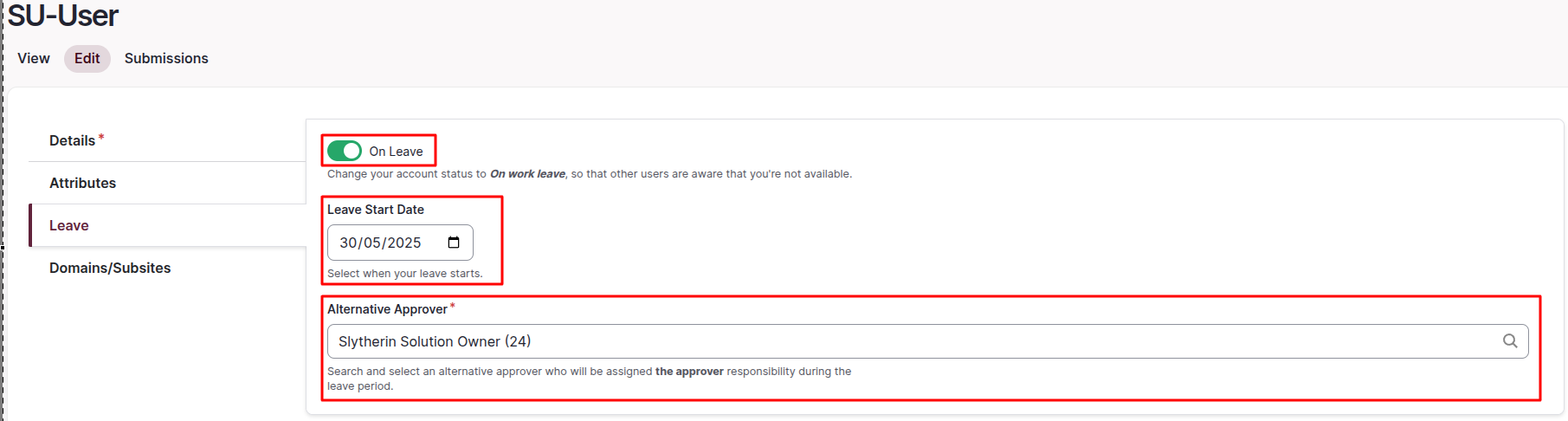The width and height of the screenshot is (1568, 421).
Task: Click the 'On work leave' description text
Action: tap(527, 174)
